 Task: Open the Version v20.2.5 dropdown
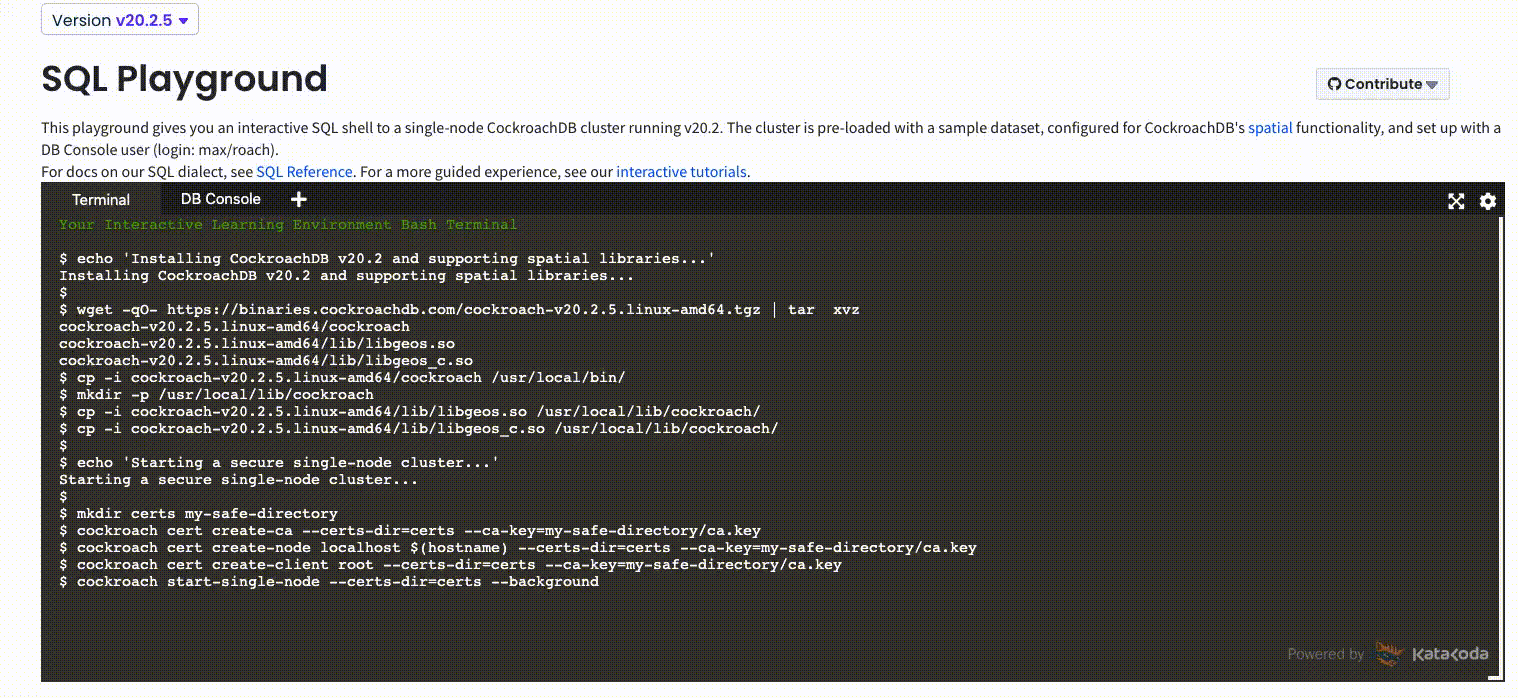click(x=120, y=20)
